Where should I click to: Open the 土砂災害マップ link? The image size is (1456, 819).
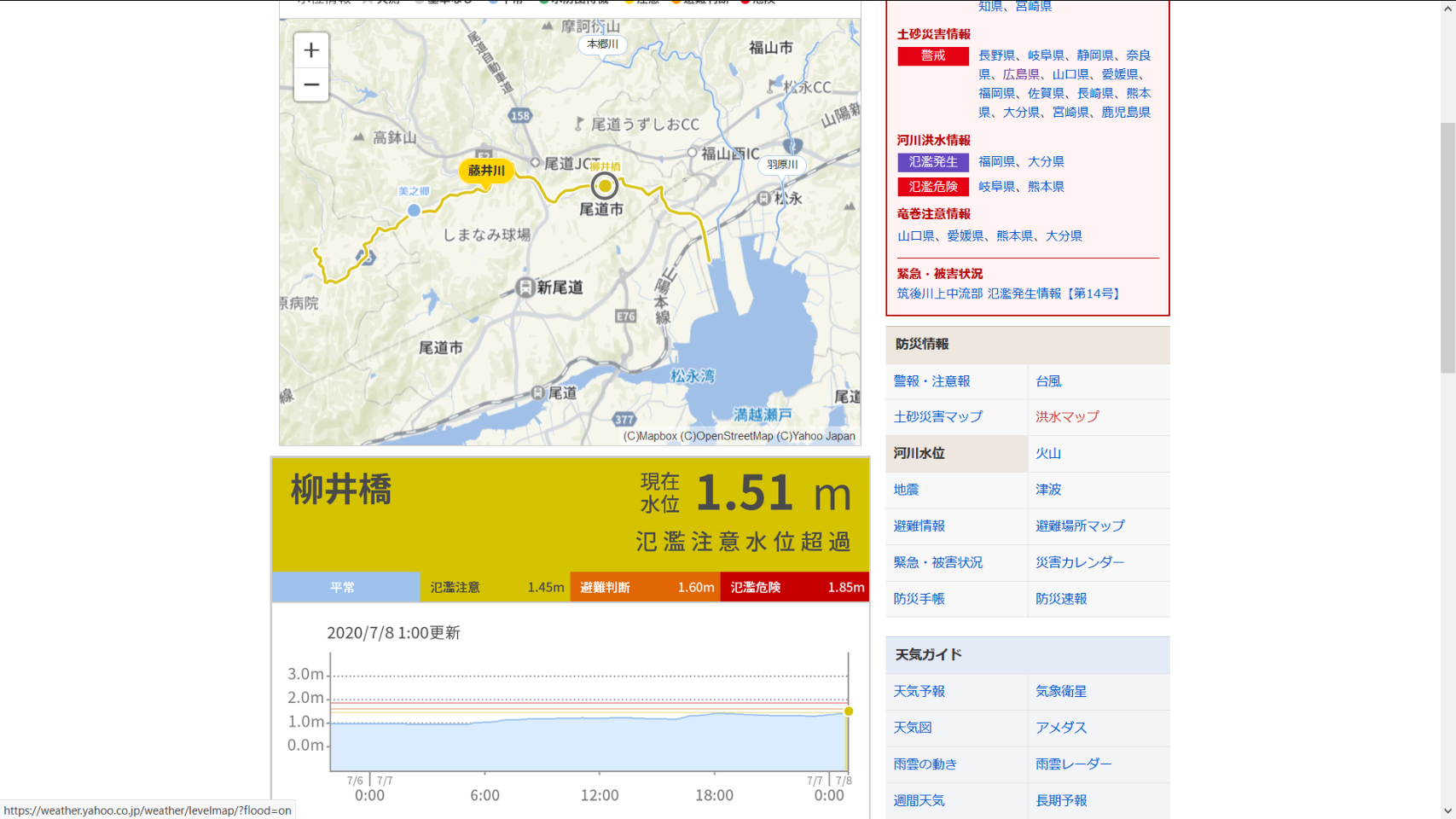(x=937, y=416)
